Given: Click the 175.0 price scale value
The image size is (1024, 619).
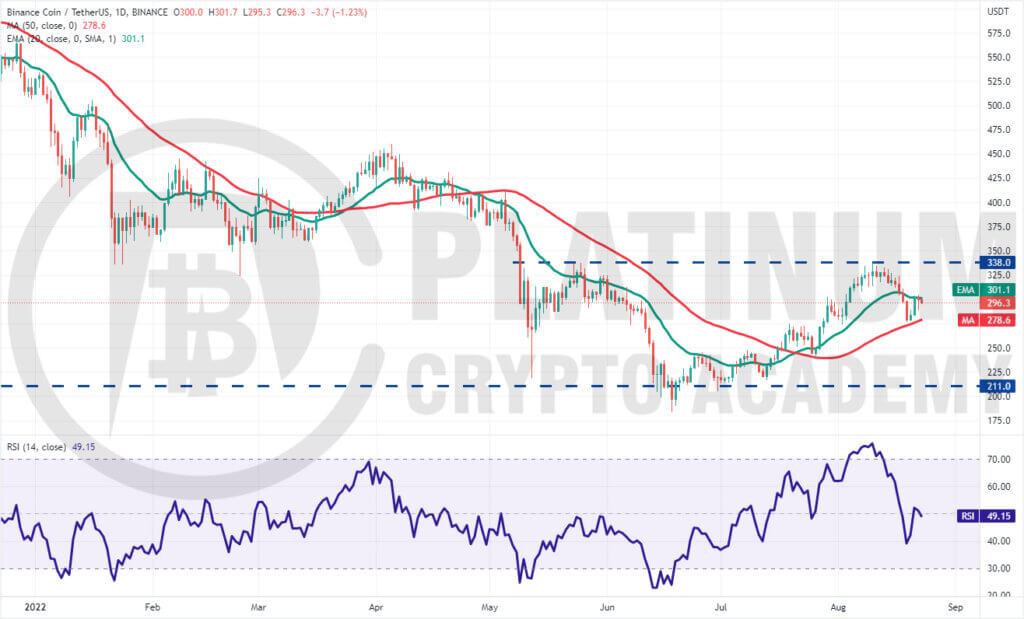Looking at the screenshot, I should tap(999, 421).
